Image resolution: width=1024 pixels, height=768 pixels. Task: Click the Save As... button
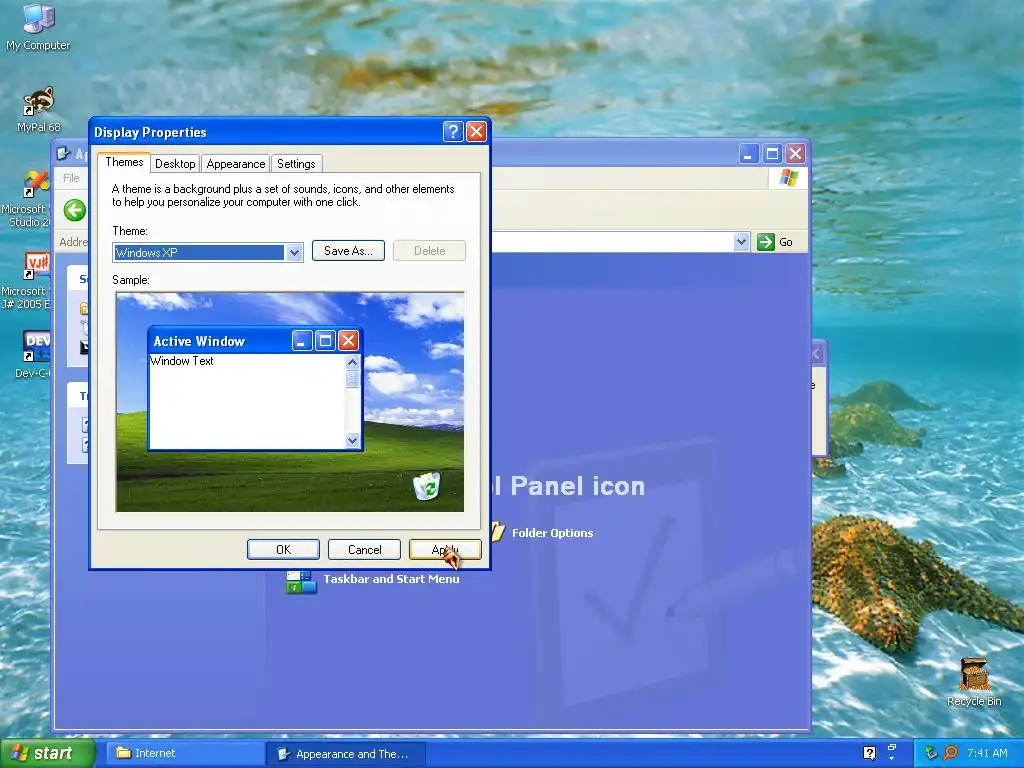[x=348, y=251]
